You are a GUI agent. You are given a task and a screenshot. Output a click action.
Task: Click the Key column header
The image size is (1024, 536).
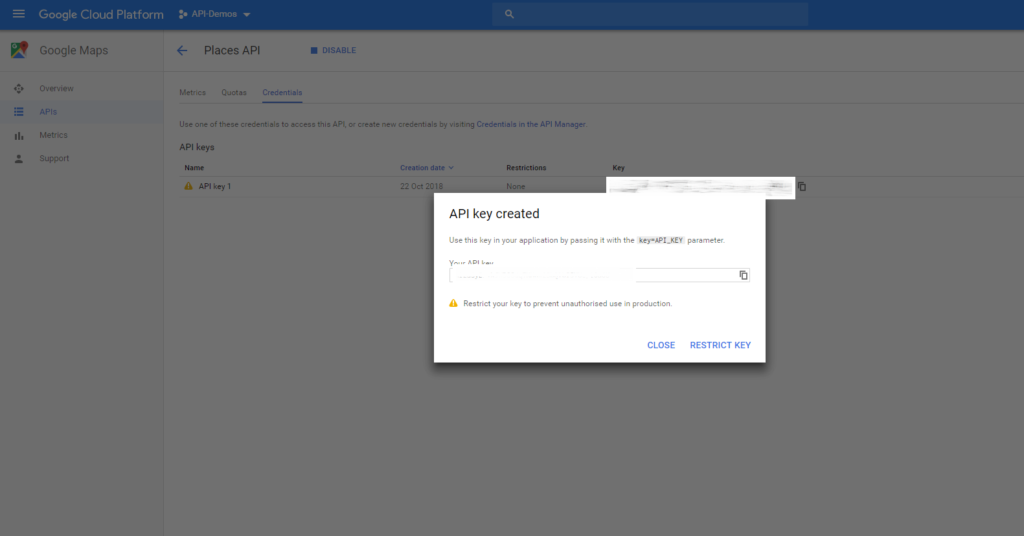tap(618, 168)
